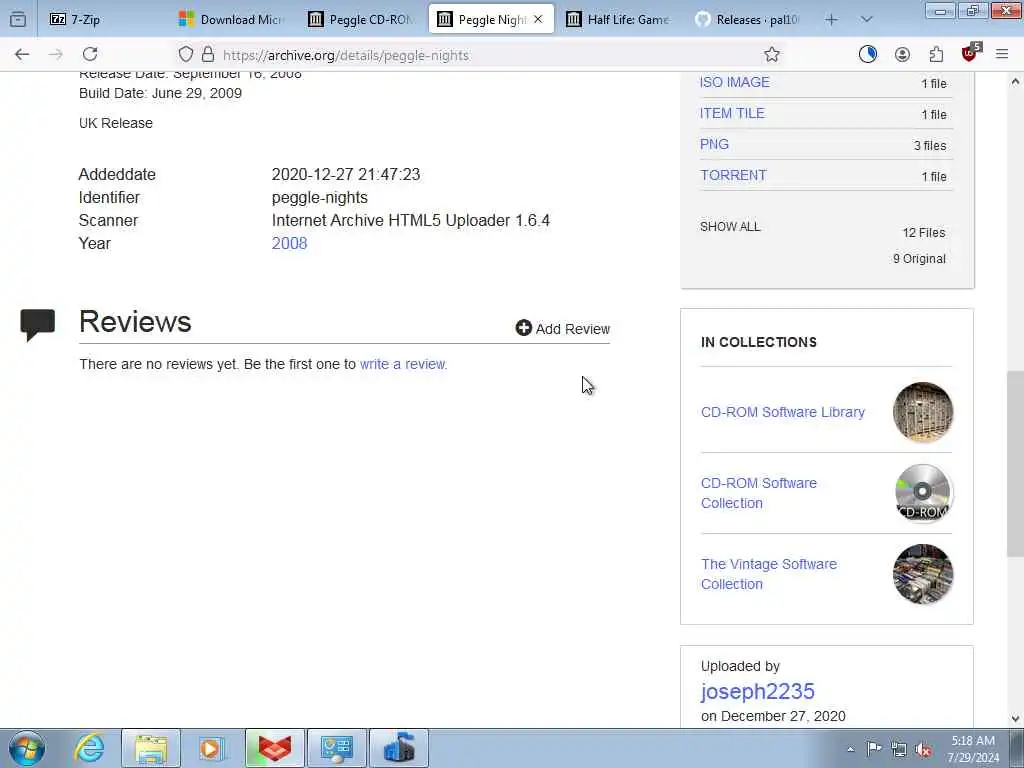Close the Peggle Nights tab

point(538,20)
